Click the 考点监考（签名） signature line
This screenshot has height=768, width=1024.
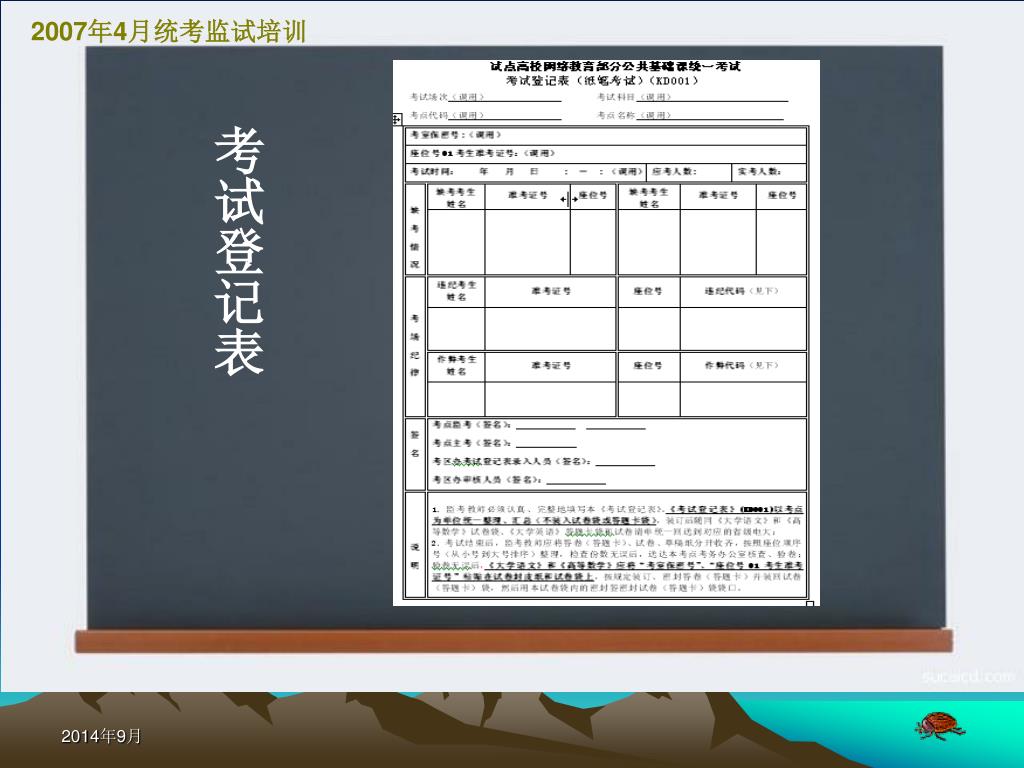539,425
